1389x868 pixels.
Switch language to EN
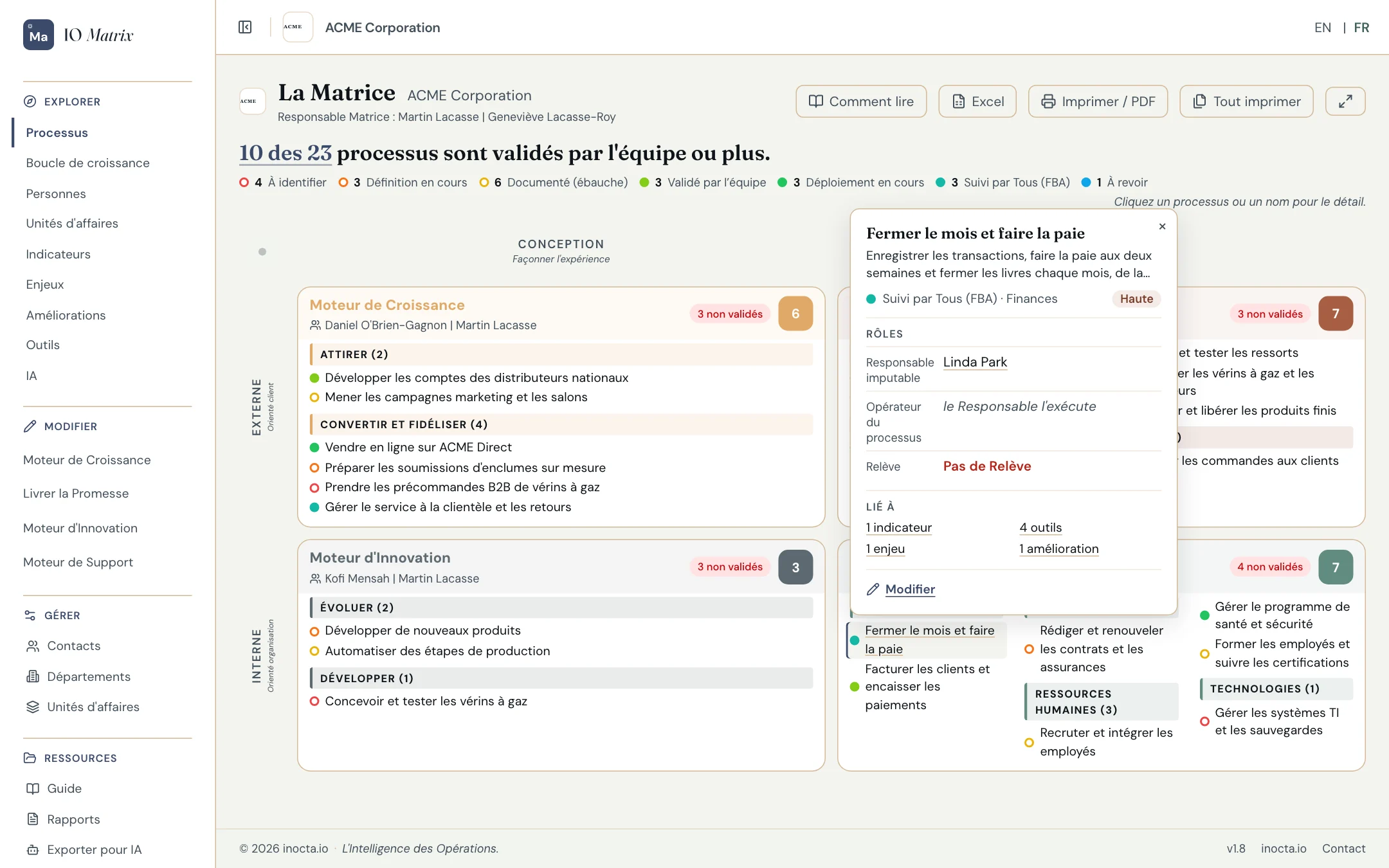pyautogui.click(x=1322, y=28)
